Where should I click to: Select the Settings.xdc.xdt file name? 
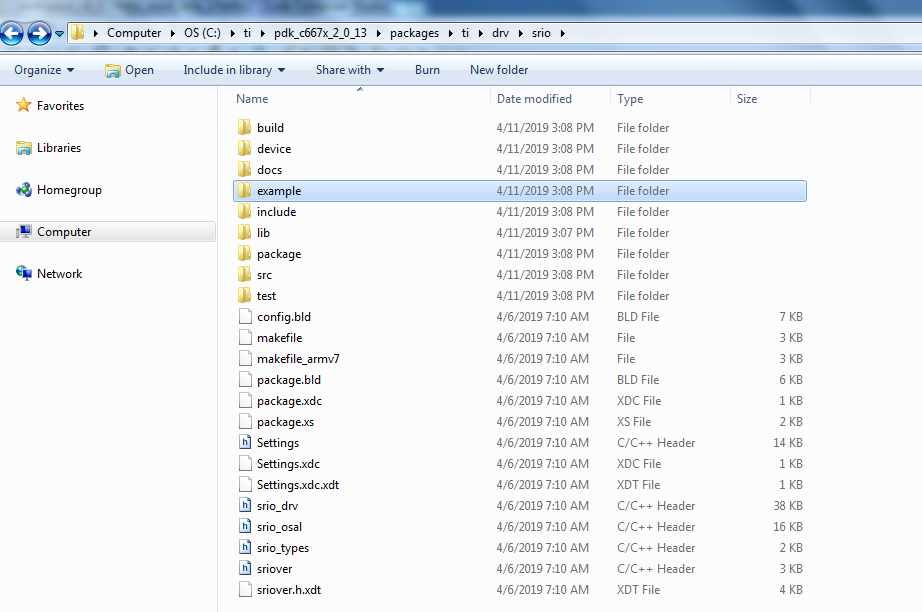coord(298,485)
